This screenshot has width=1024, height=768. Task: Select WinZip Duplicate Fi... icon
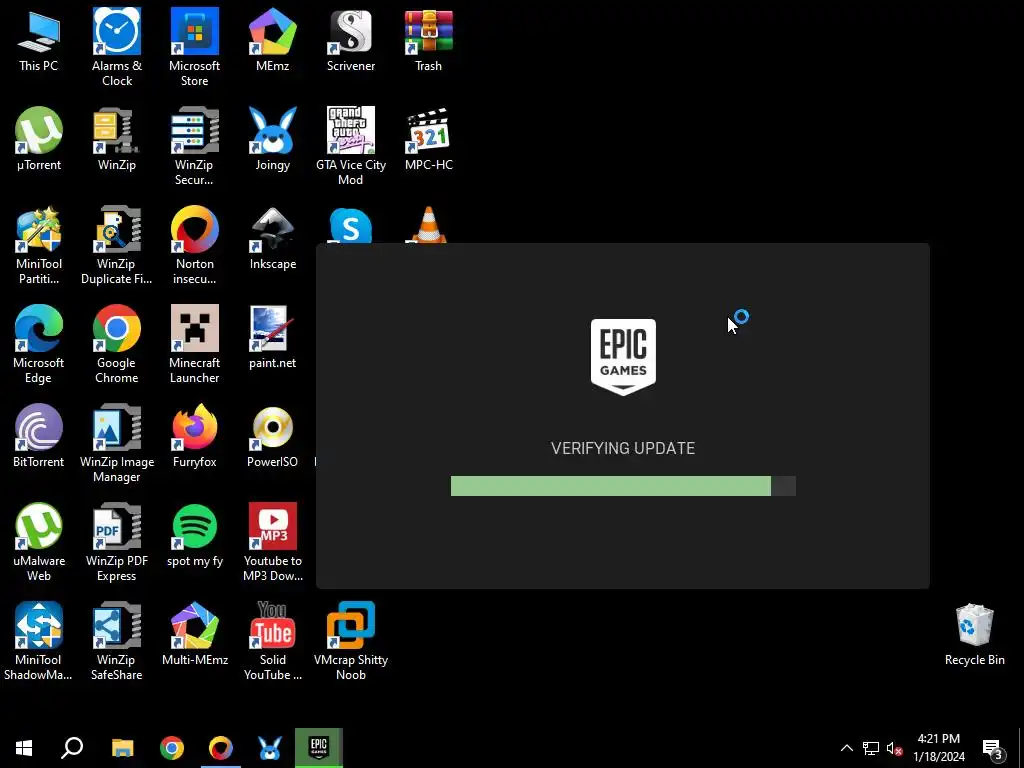117,246
